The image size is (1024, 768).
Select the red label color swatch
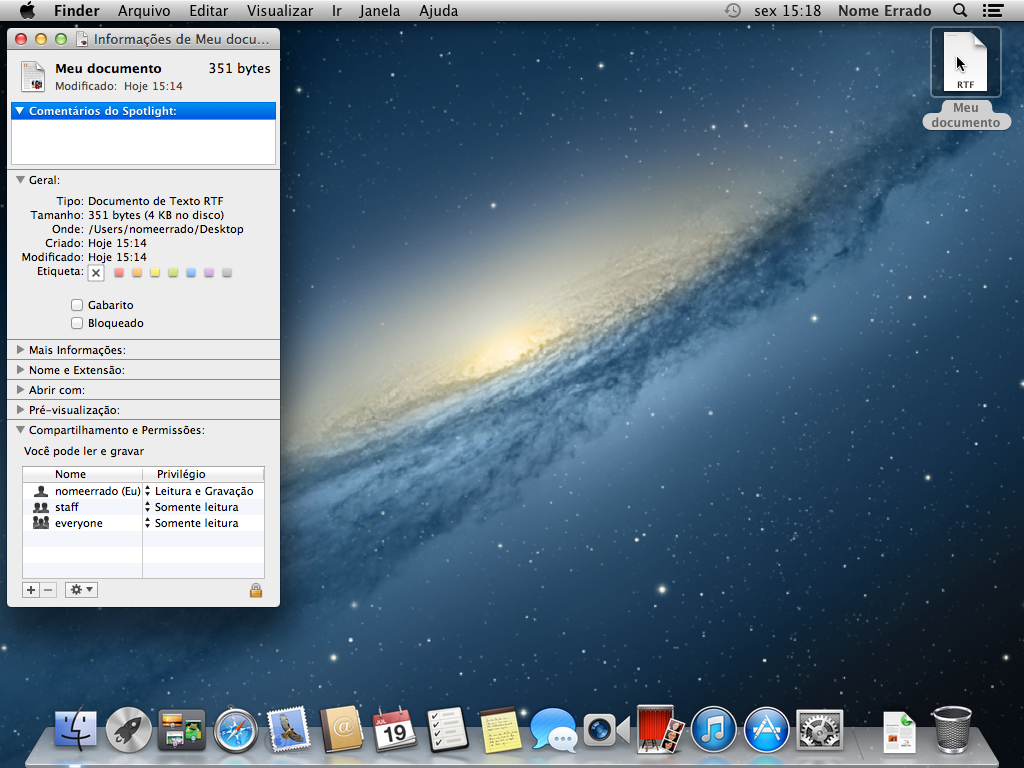point(119,272)
